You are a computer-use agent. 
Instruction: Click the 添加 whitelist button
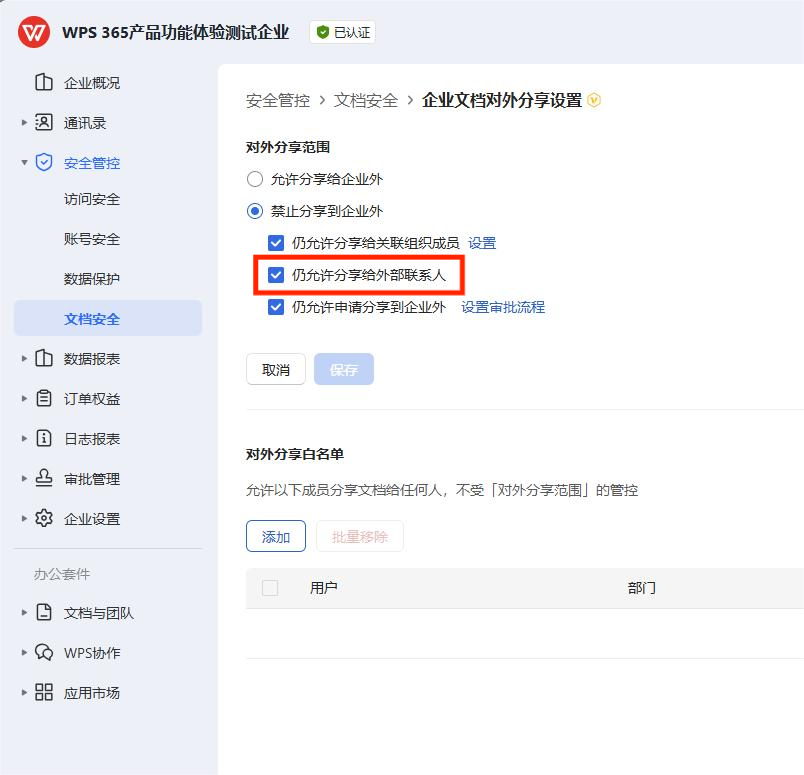(x=276, y=536)
